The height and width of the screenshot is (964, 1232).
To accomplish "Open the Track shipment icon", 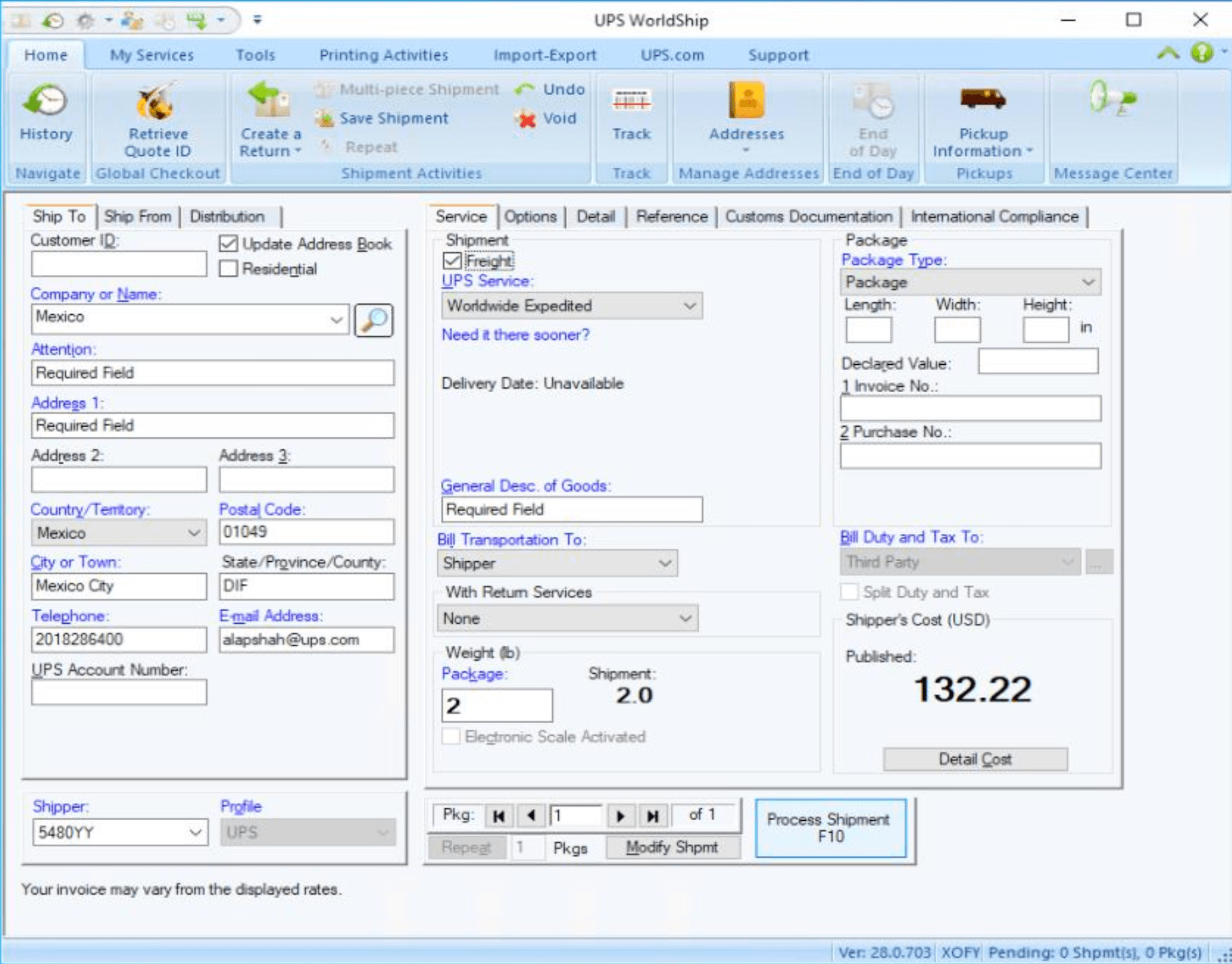I will [631, 101].
